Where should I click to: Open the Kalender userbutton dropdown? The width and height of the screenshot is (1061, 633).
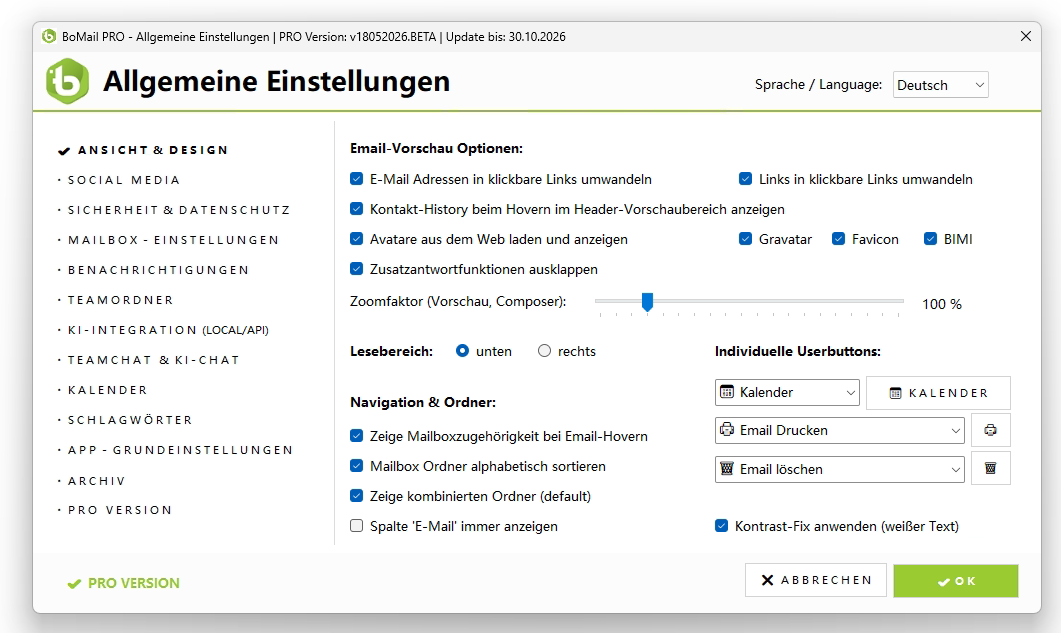click(787, 393)
